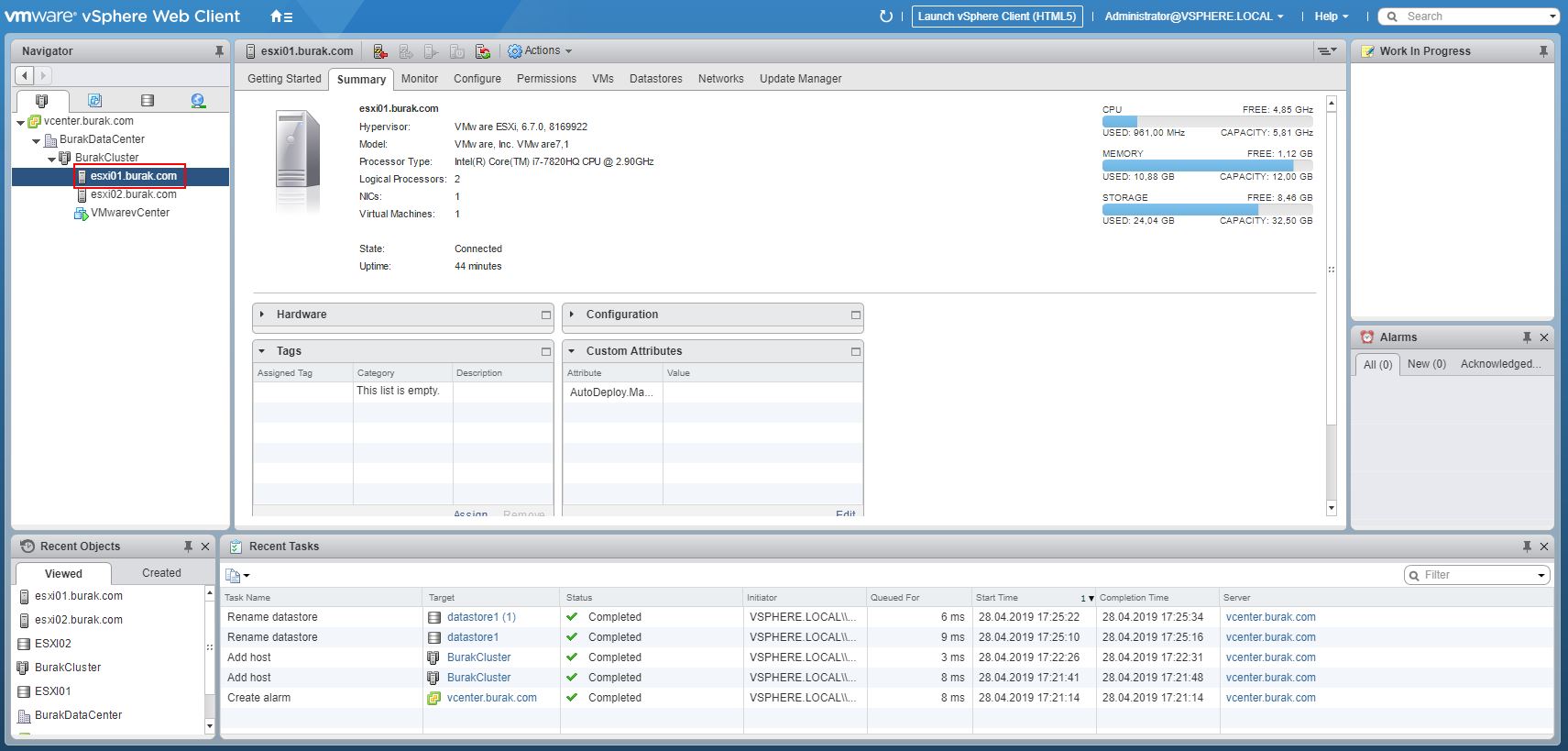
Task: Switch to Permissions tab
Action: [546, 79]
